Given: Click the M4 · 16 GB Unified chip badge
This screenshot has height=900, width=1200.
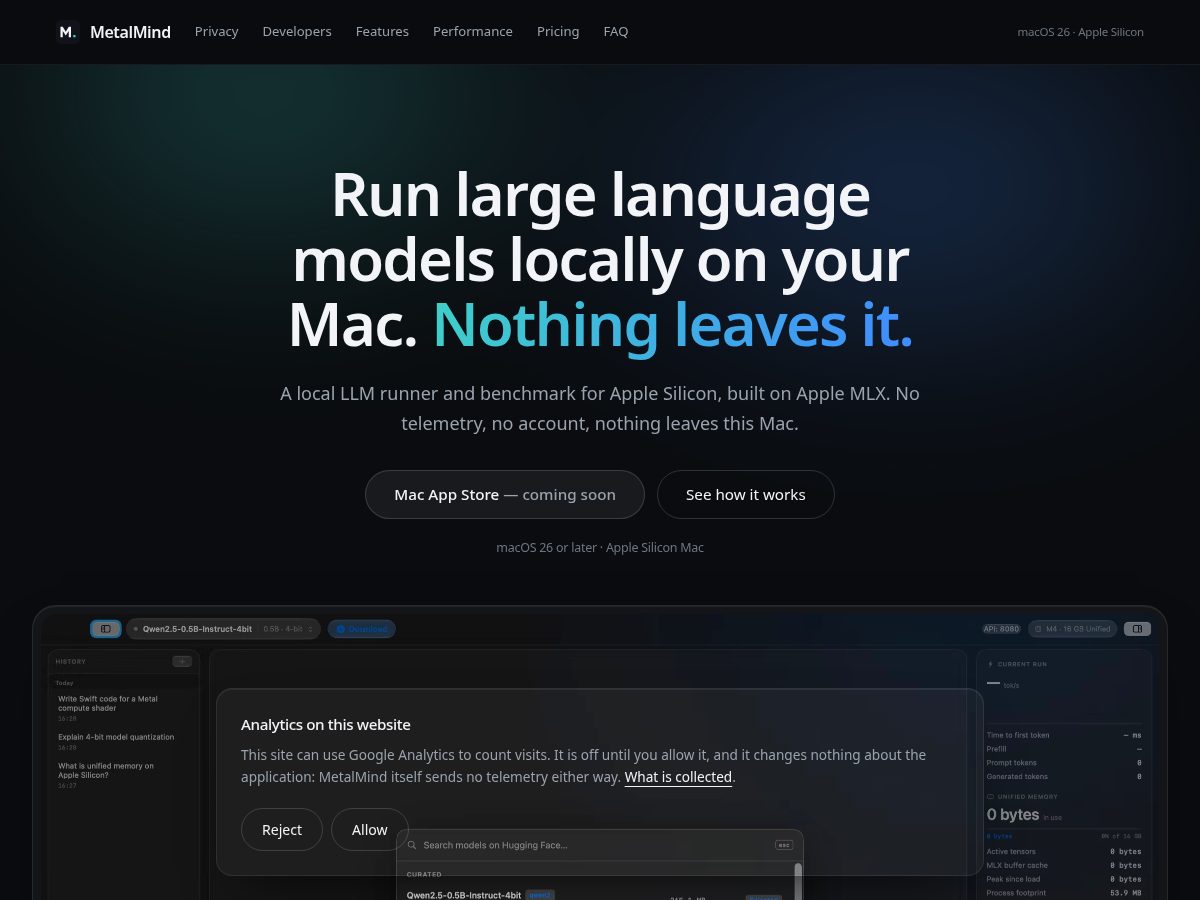Looking at the screenshot, I should pos(1072,629).
